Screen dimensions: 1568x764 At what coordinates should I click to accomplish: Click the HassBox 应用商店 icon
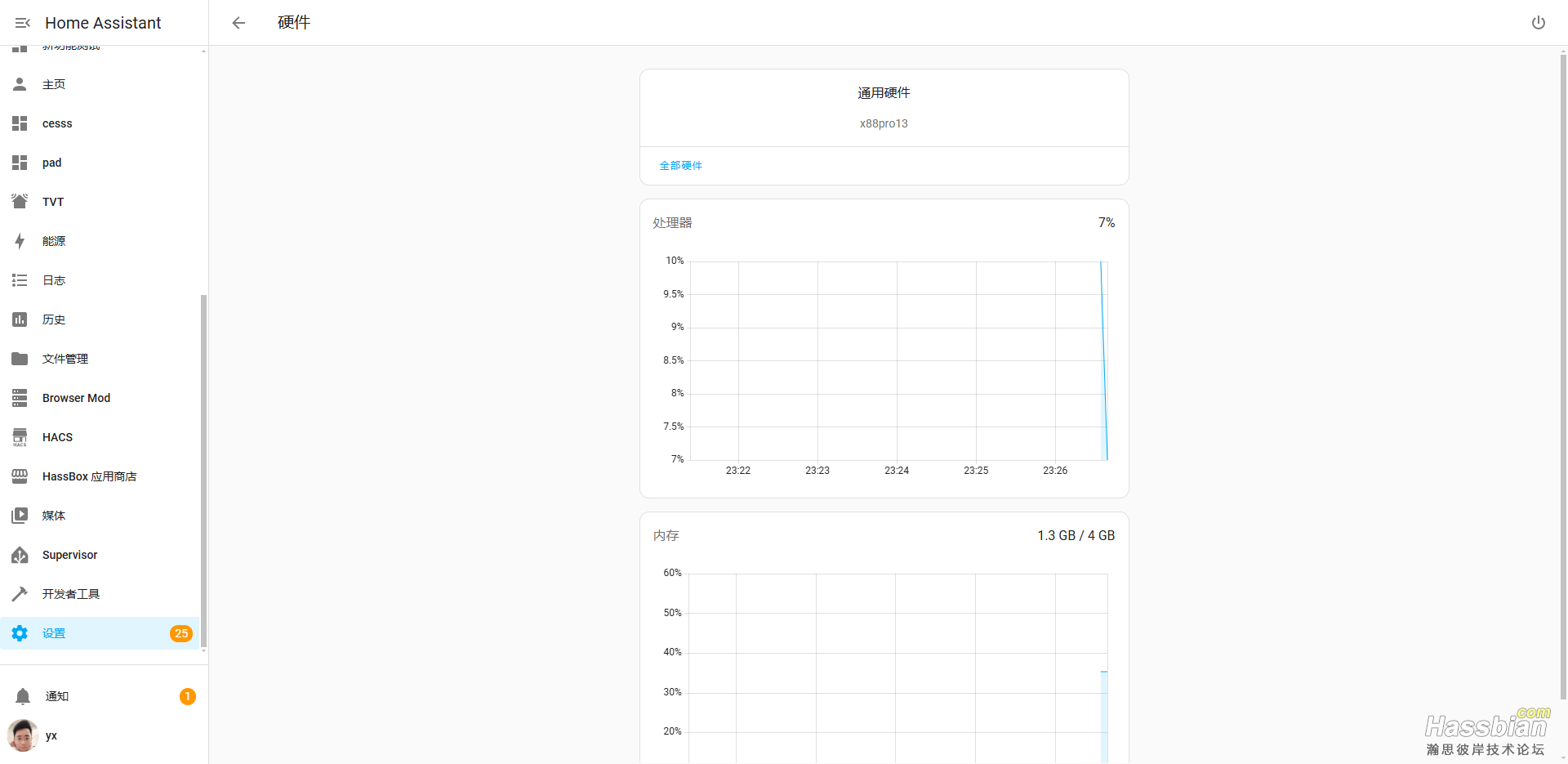click(20, 476)
